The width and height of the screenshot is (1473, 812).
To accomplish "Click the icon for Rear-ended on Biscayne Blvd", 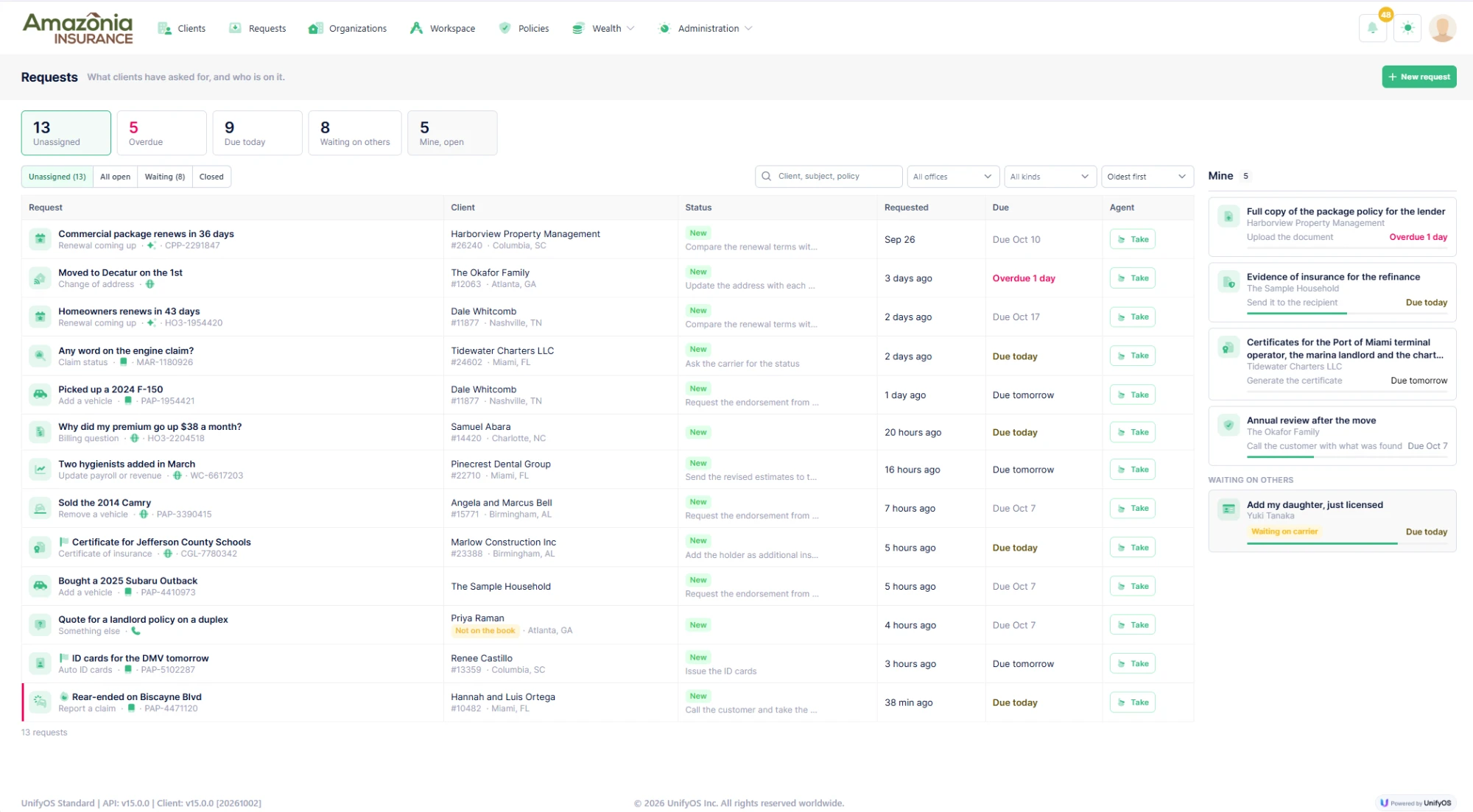I will 40,702.
